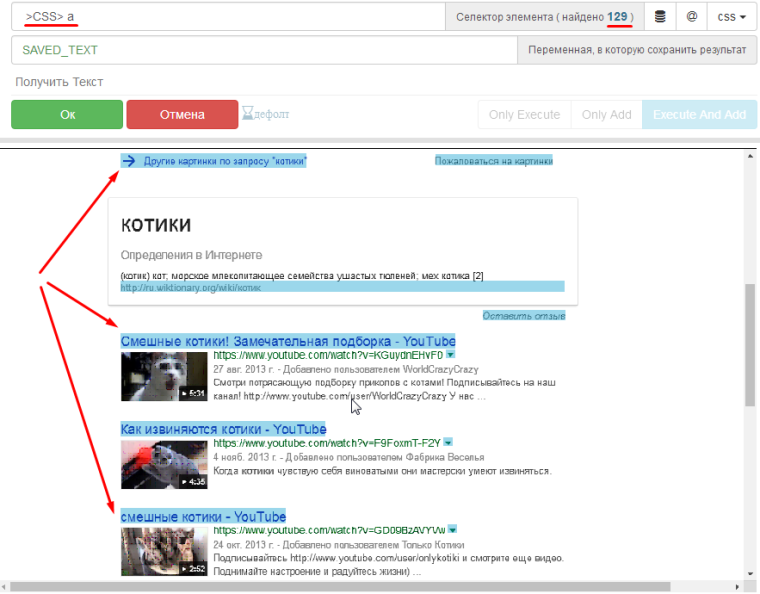Click the hourglass дефолт link
The width and height of the screenshot is (760, 594).
tap(266, 114)
